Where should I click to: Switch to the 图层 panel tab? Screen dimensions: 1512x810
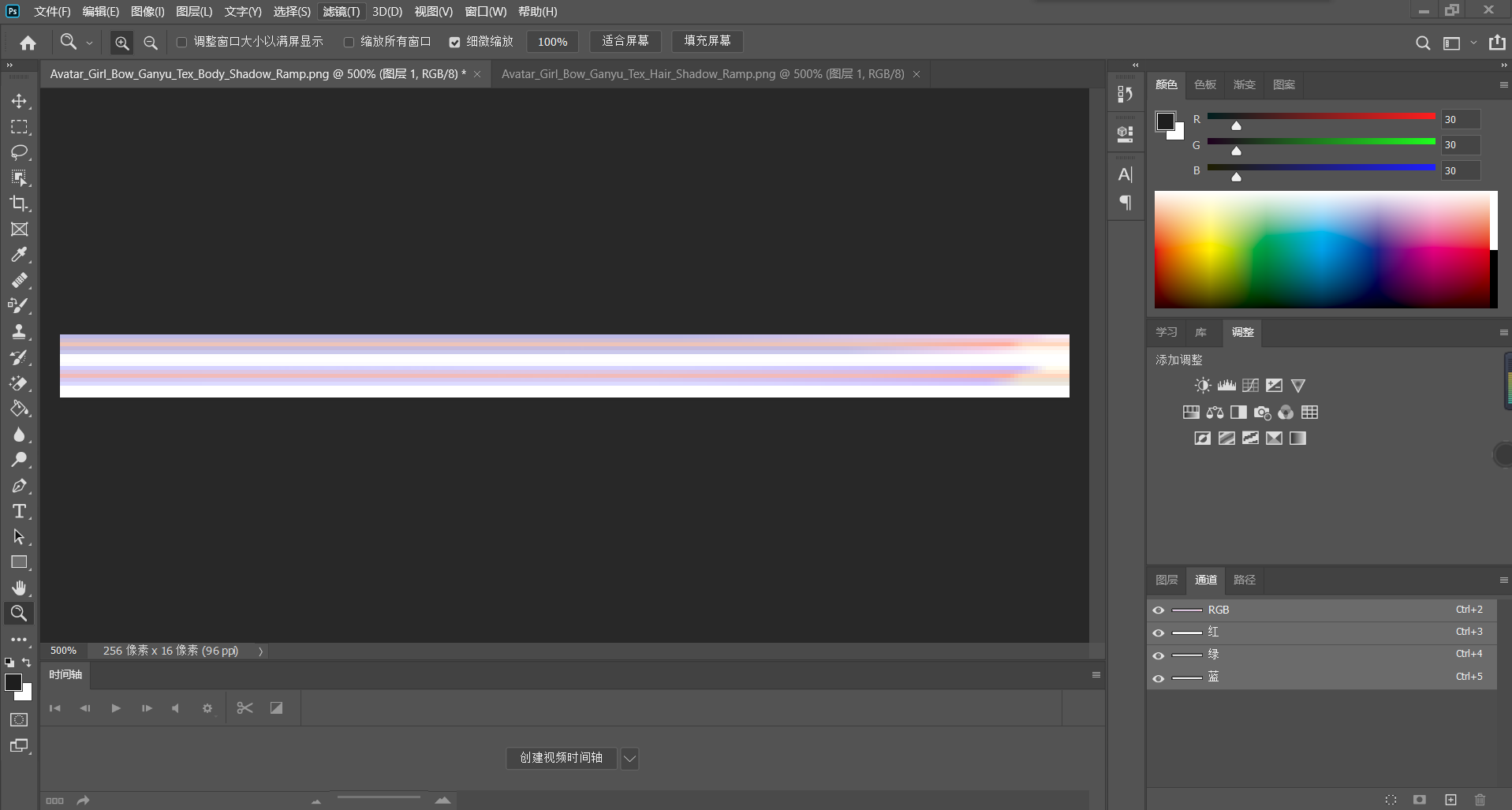(1167, 580)
